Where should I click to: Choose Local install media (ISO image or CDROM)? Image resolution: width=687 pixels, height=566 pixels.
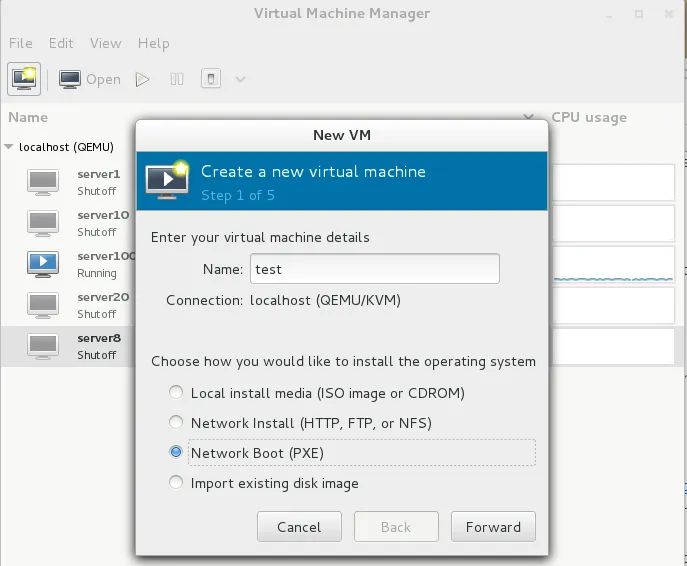[317, 393]
